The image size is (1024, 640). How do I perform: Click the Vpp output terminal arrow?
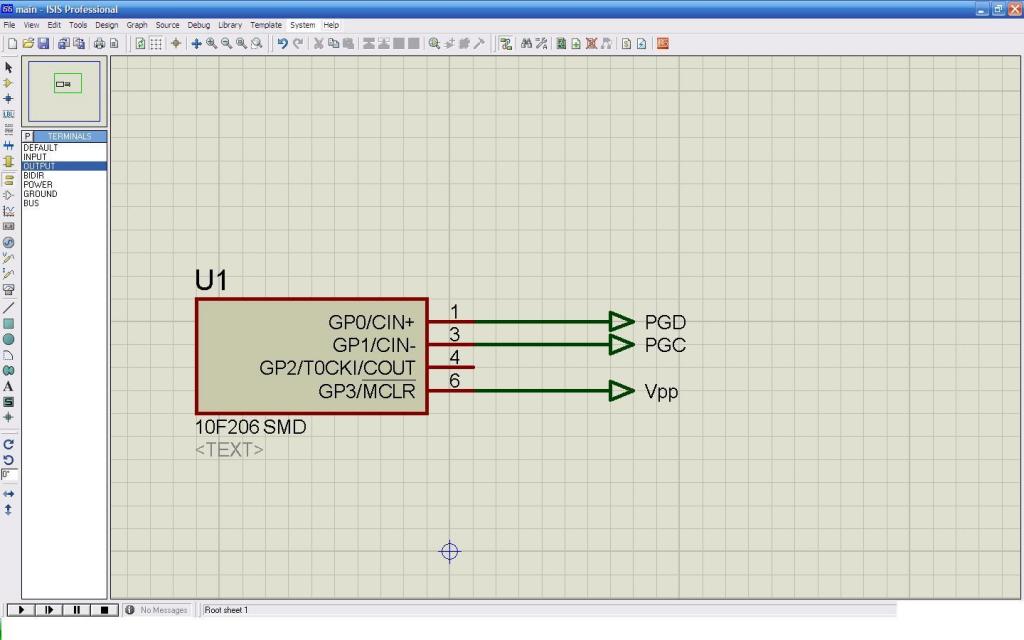621,391
